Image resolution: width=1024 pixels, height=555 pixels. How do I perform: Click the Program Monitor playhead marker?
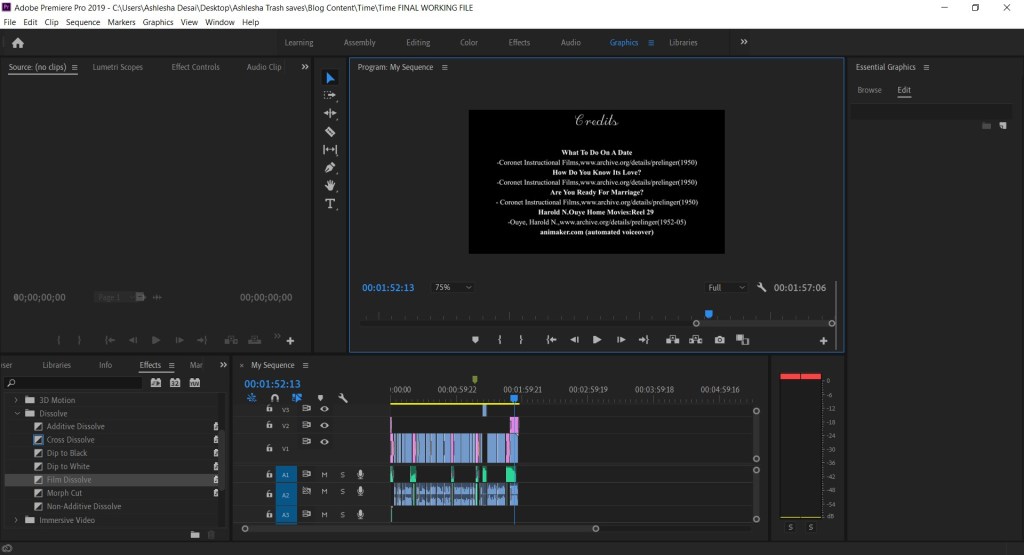coord(708,314)
